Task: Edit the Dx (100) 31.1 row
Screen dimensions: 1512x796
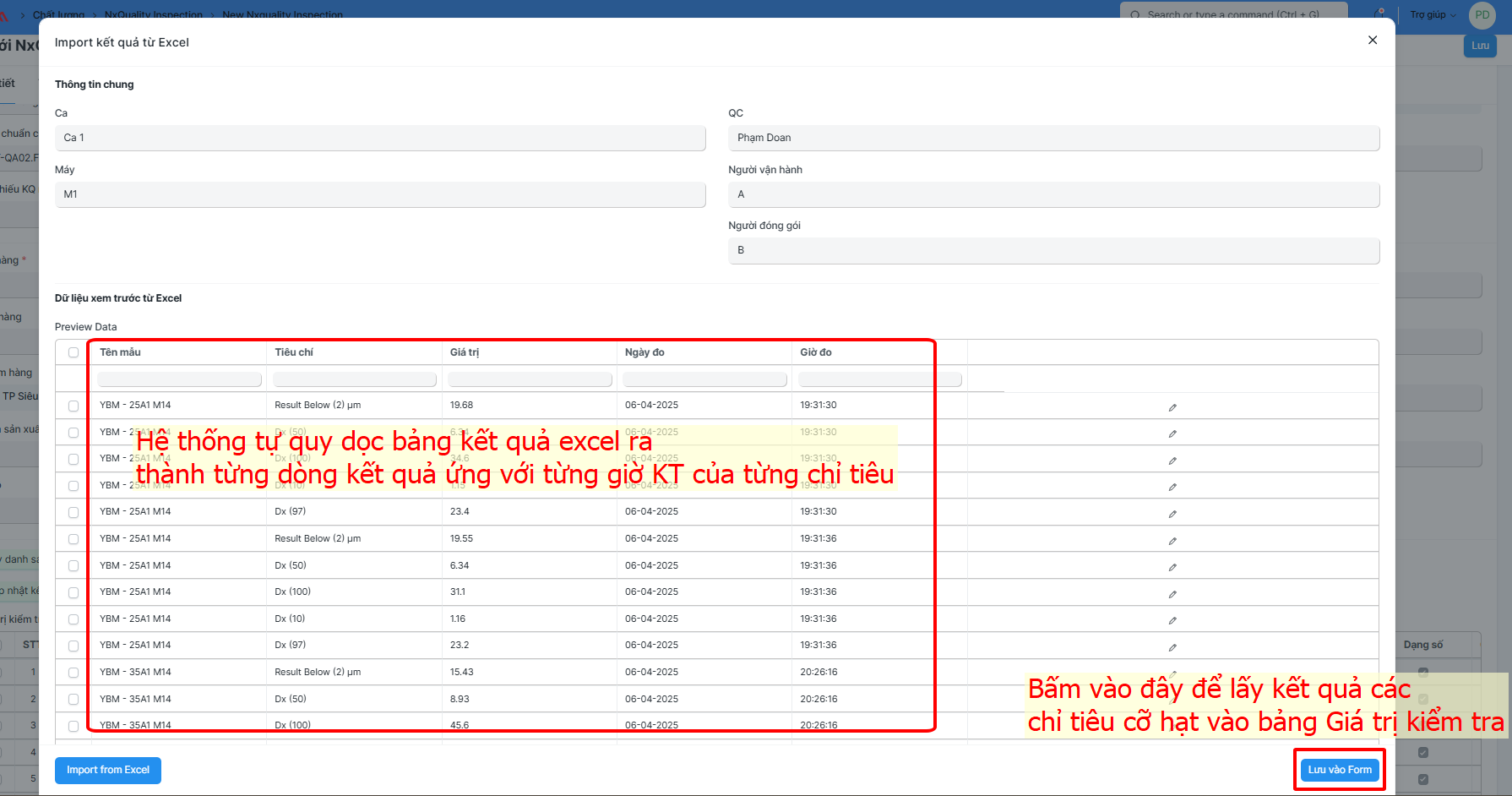Action: (1172, 594)
